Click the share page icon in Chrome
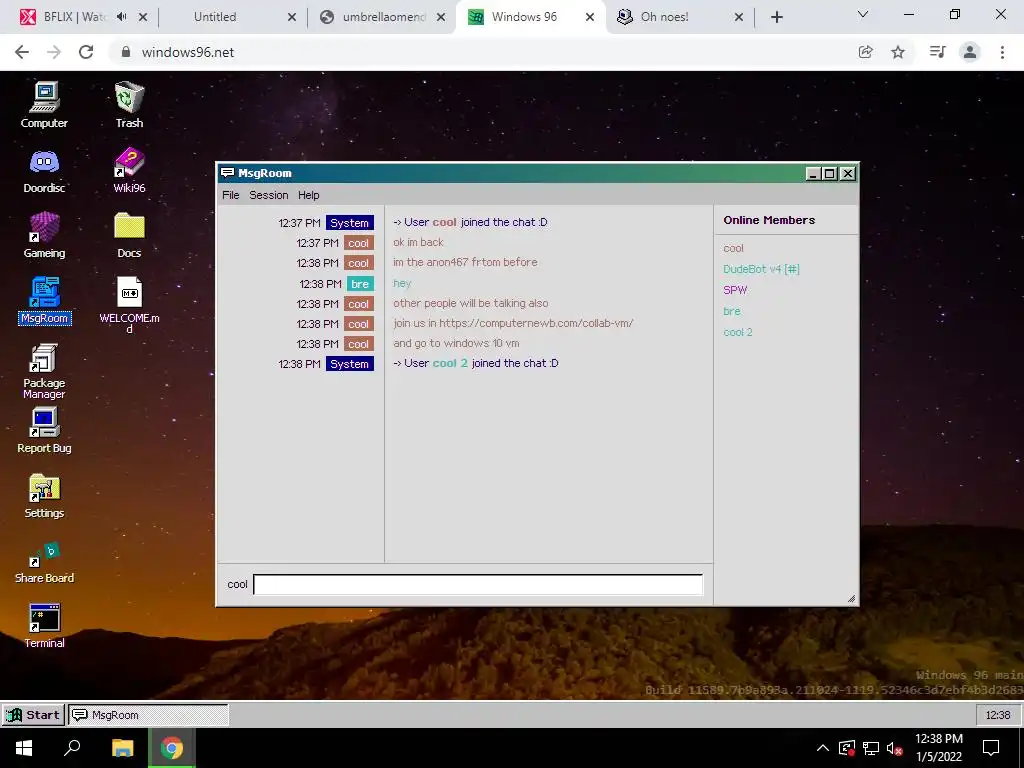The width and height of the screenshot is (1024, 768). coord(866,52)
